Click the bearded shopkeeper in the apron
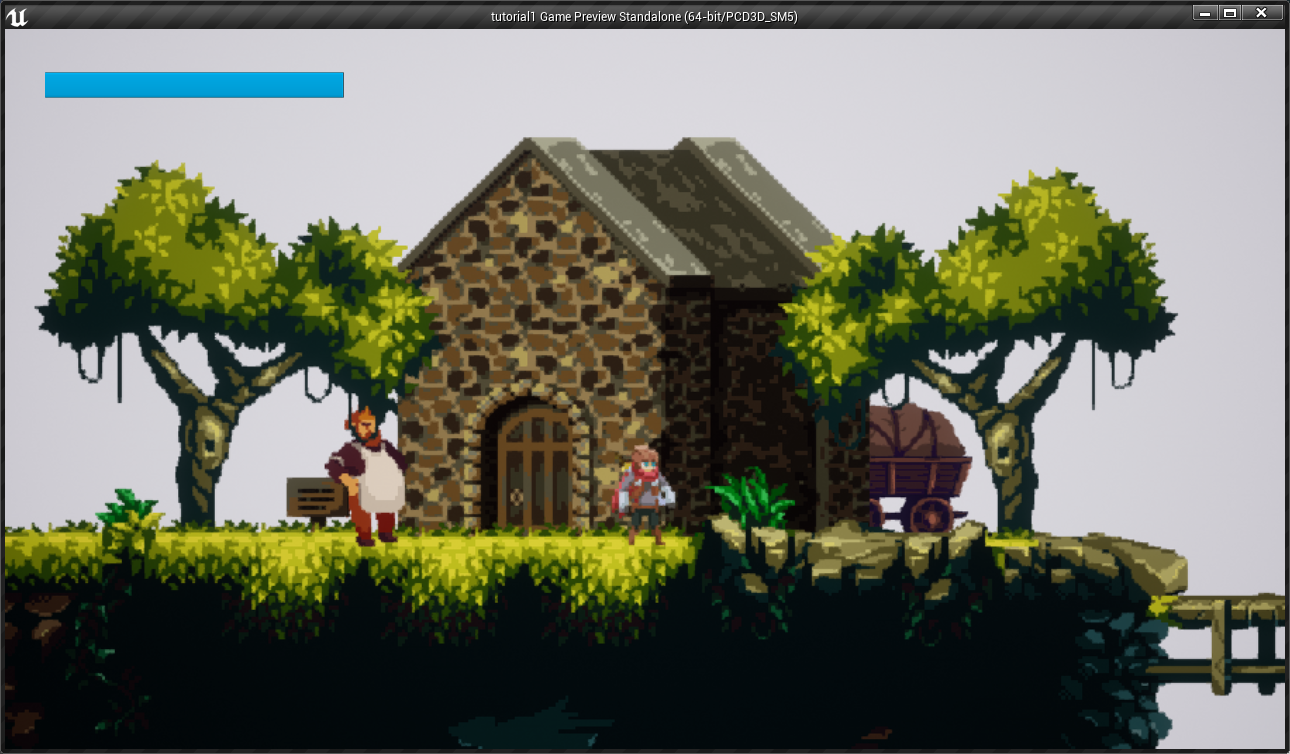 367,476
